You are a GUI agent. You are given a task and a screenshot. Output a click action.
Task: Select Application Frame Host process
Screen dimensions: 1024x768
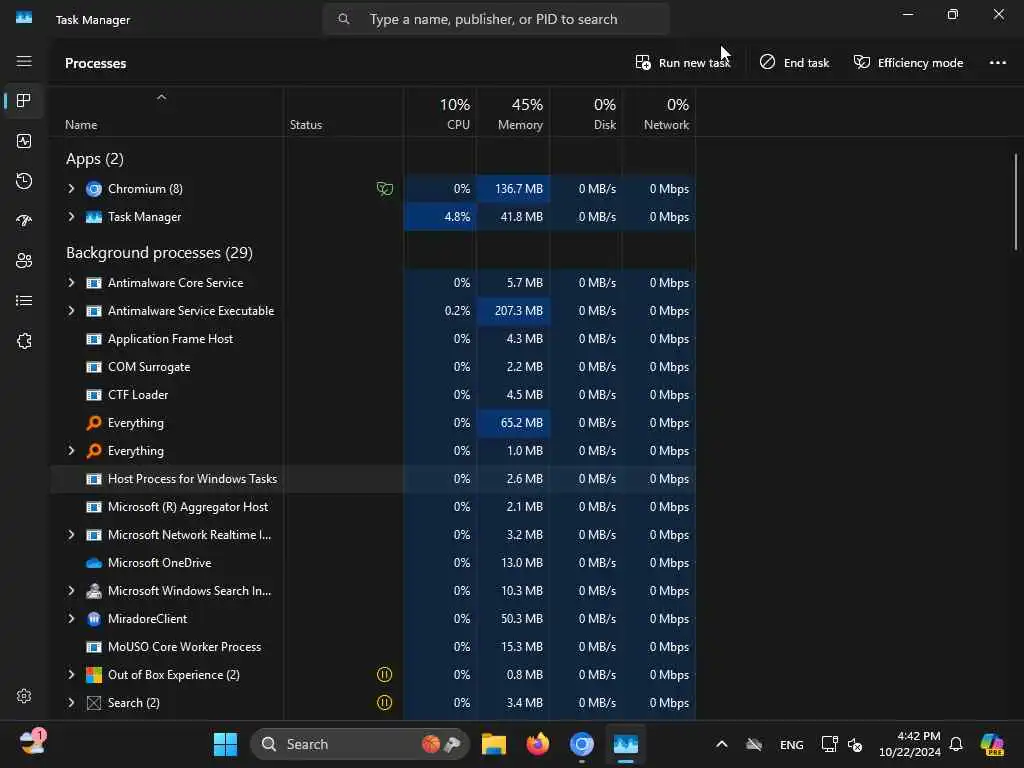point(373,339)
